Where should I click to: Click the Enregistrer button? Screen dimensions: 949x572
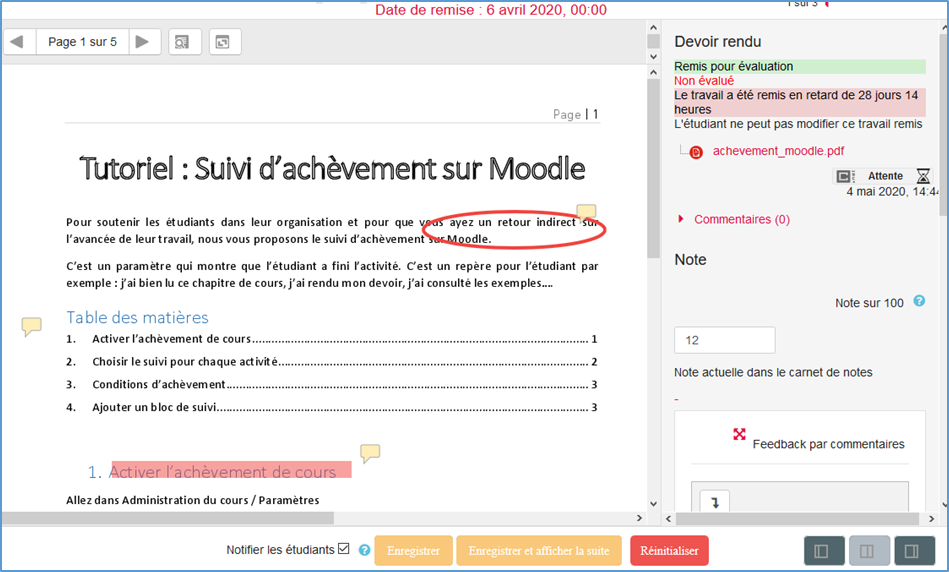(413, 551)
